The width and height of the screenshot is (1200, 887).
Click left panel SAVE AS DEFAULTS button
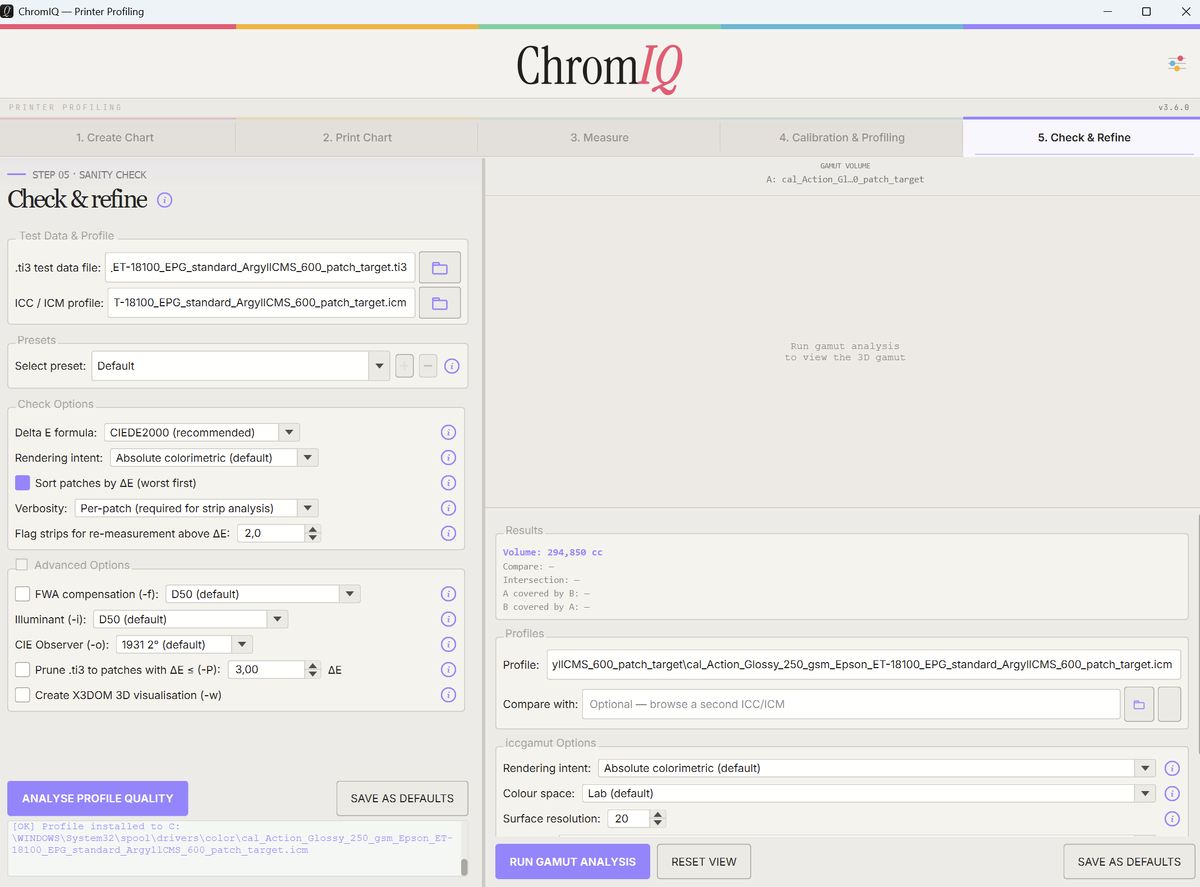[x=402, y=798]
